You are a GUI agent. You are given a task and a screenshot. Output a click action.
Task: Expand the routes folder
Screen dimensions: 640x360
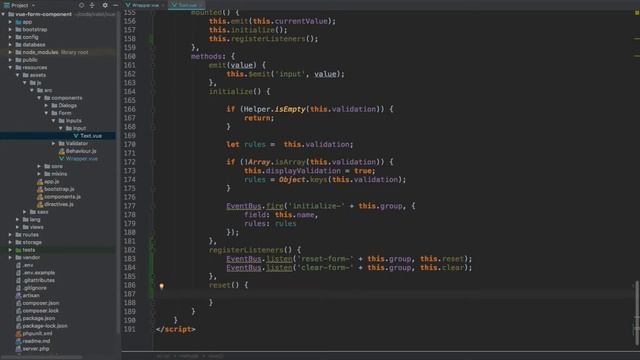click(x=11, y=235)
